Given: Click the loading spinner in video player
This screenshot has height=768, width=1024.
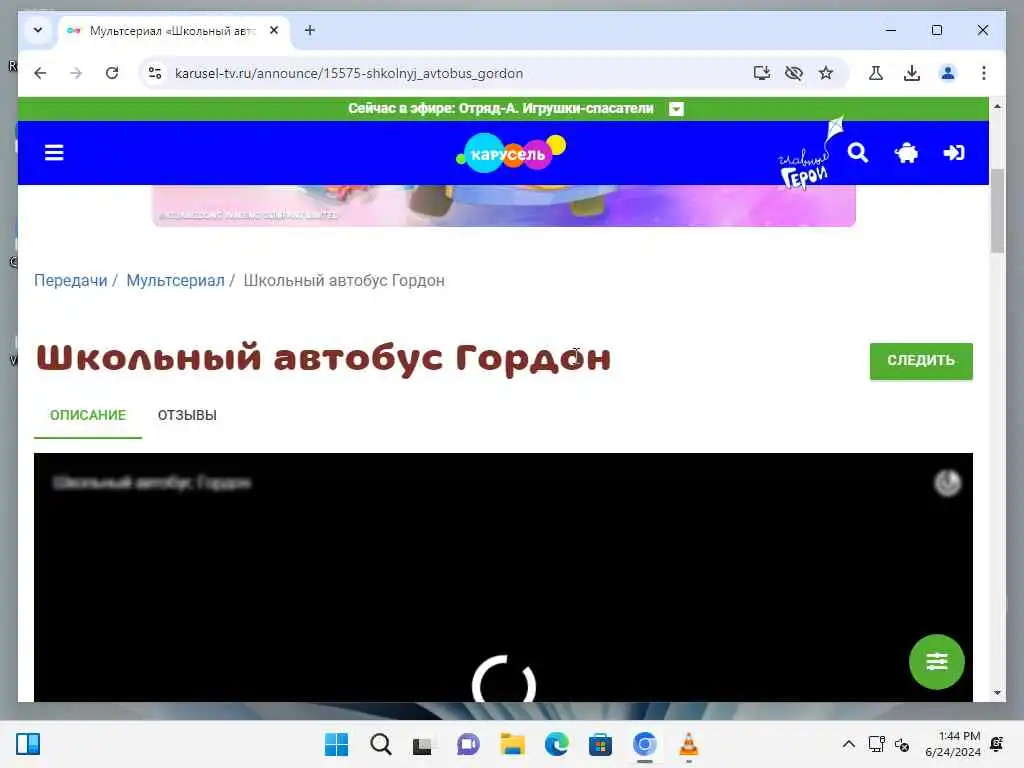Looking at the screenshot, I should coord(504,679).
